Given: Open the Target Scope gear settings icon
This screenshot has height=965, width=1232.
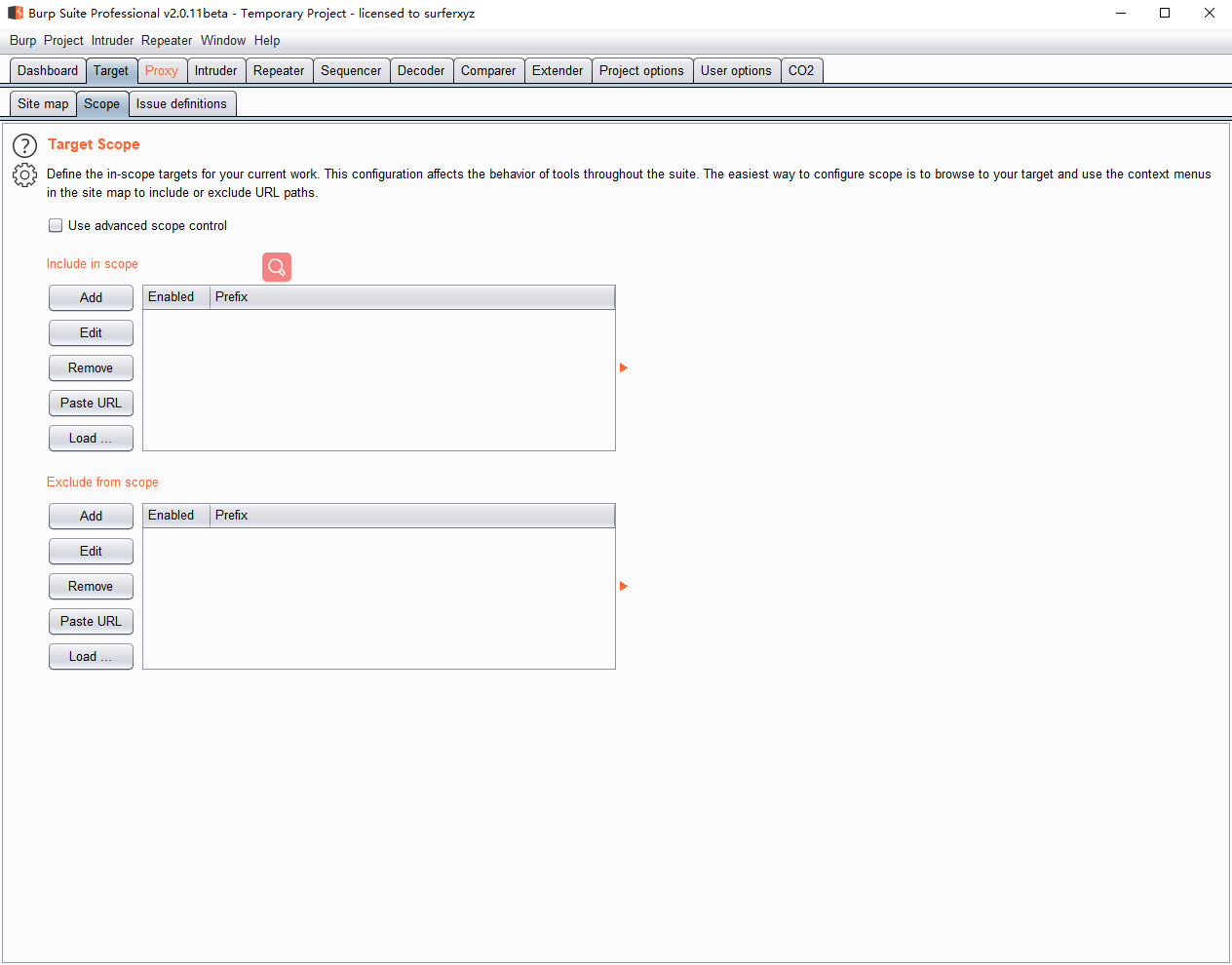Looking at the screenshot, I should tap(24, 175).
